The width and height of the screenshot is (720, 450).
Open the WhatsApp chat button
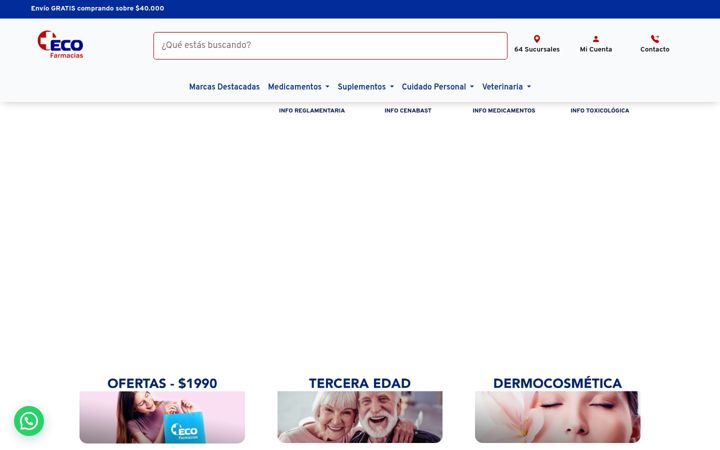29,421
